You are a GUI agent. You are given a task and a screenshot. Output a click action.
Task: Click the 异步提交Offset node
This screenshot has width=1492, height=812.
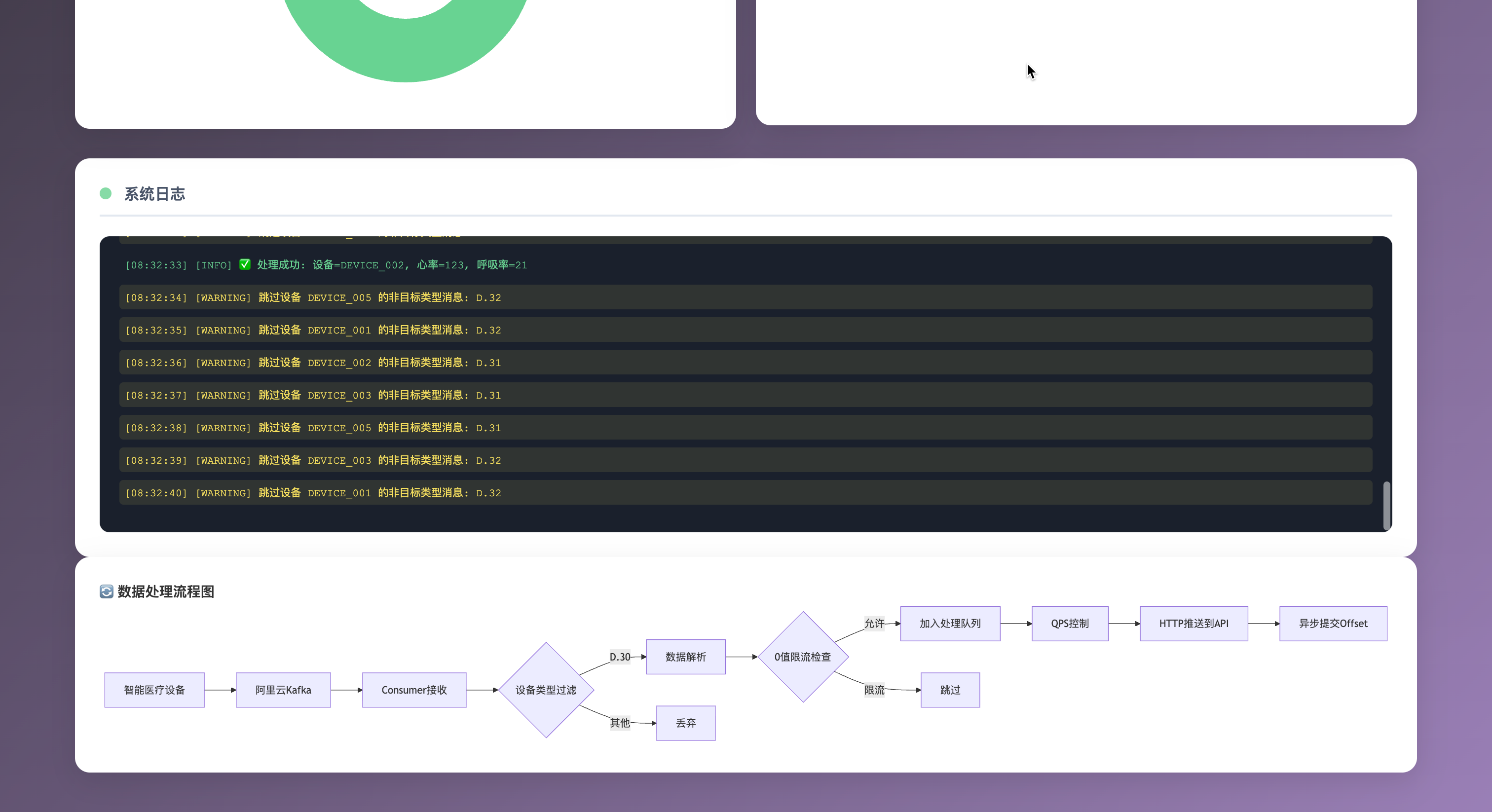(x=1333, y=624)
